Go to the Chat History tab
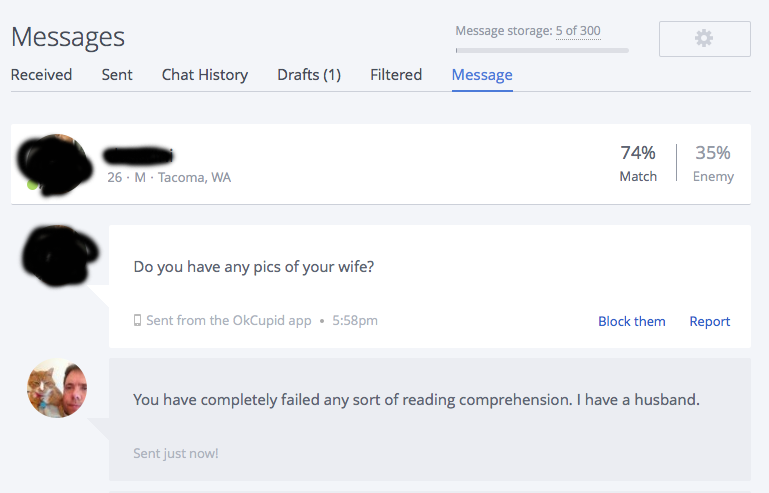The height and width of the screenshot is (493, 769). click(205, 75)
